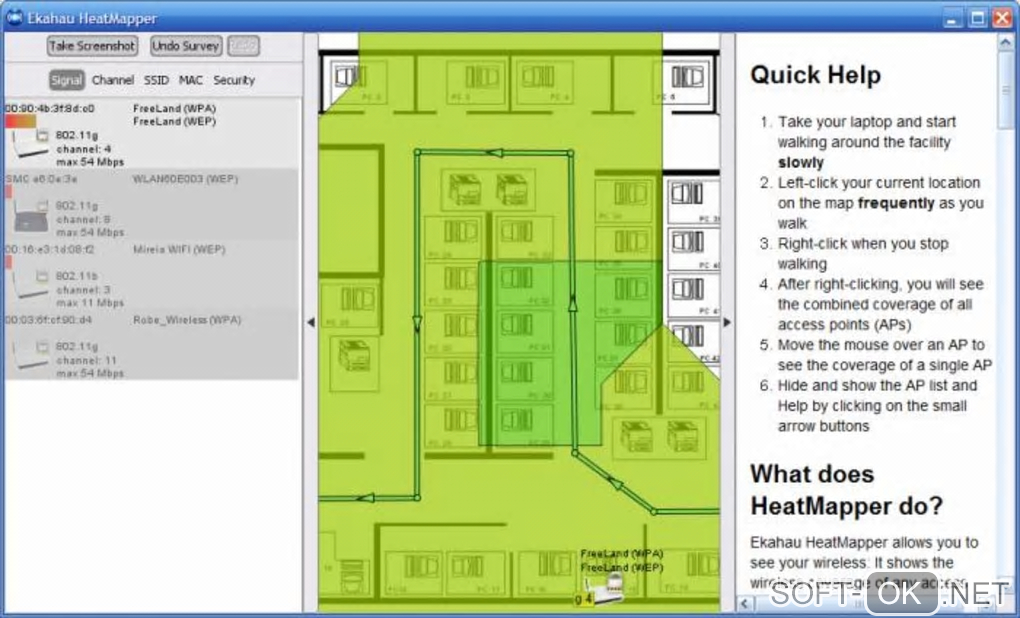1020x618 pixels.
Task: Click the lone printer icon left of survey path
Action: click(355, 356)
